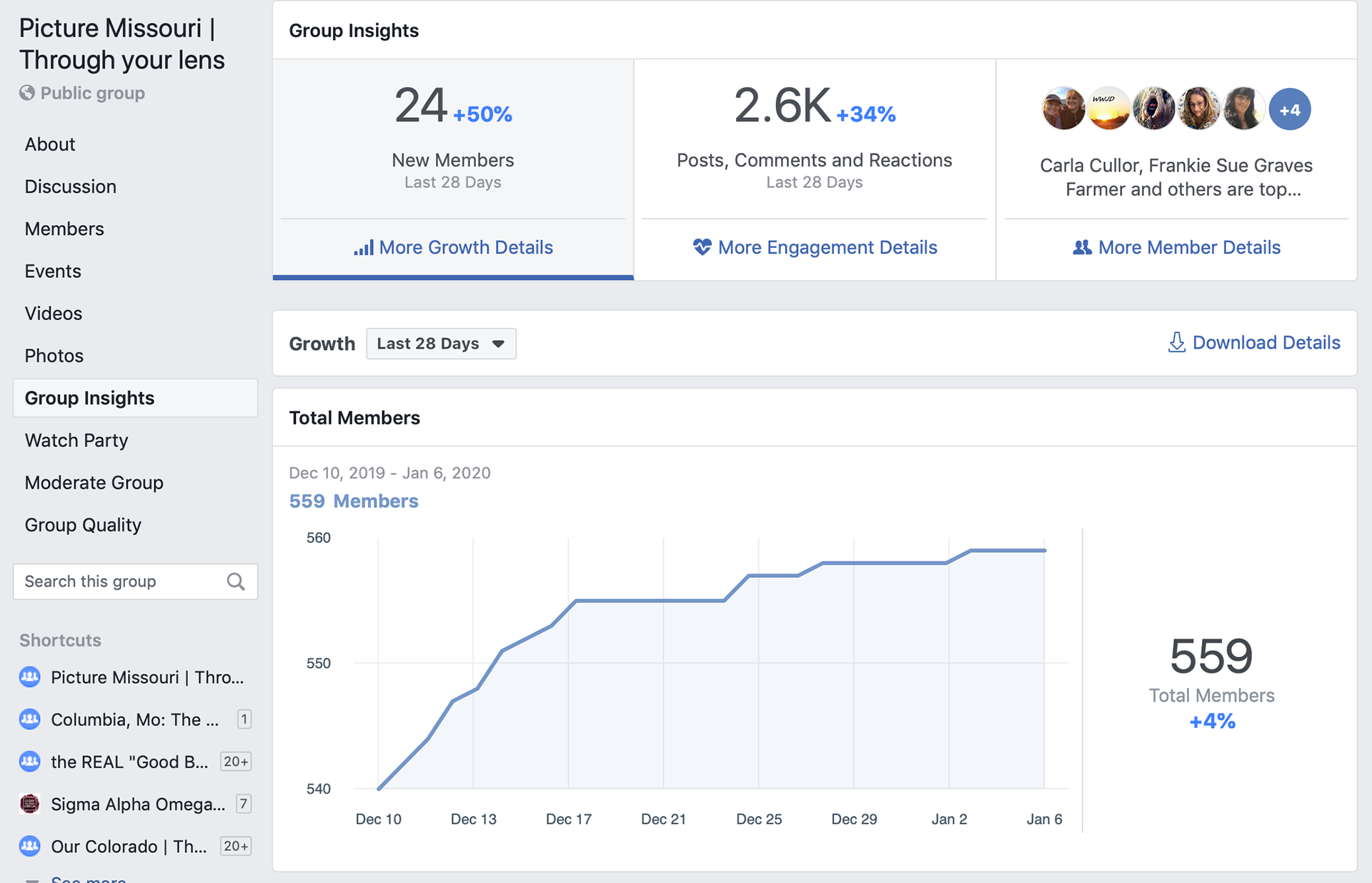
Task: Click the group title Picture Missouri
Action: [x=121, y=44]
